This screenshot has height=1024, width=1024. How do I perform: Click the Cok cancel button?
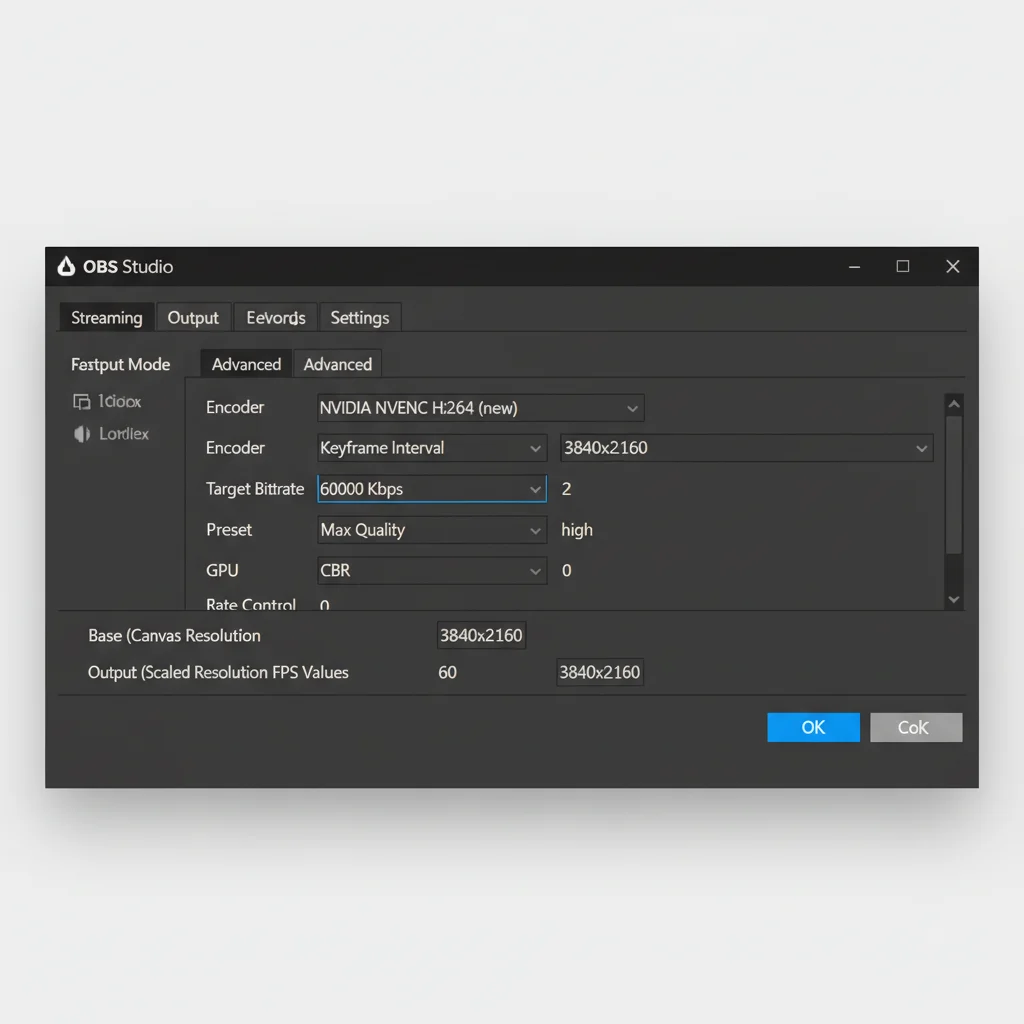tap(916, 727)
